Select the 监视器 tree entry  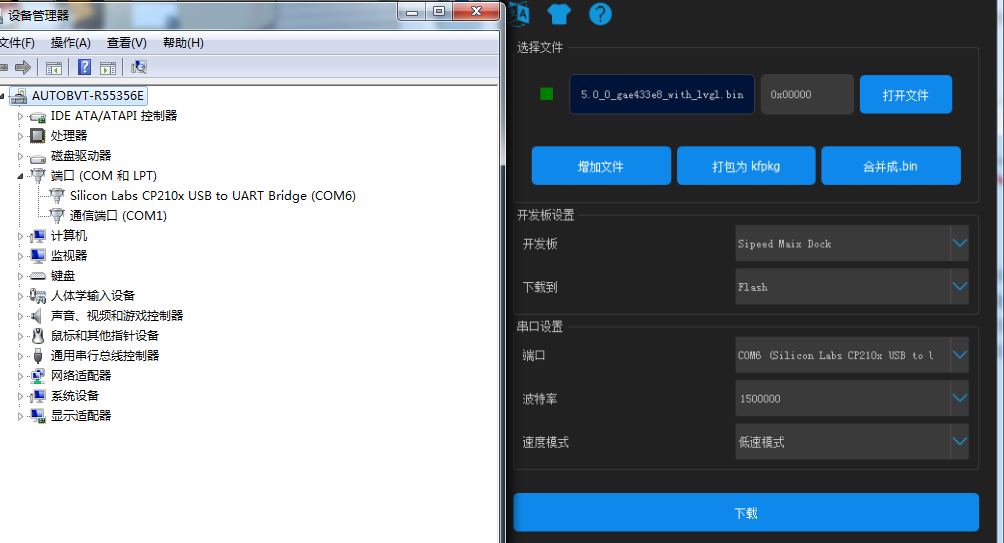[x=69, y=255]
